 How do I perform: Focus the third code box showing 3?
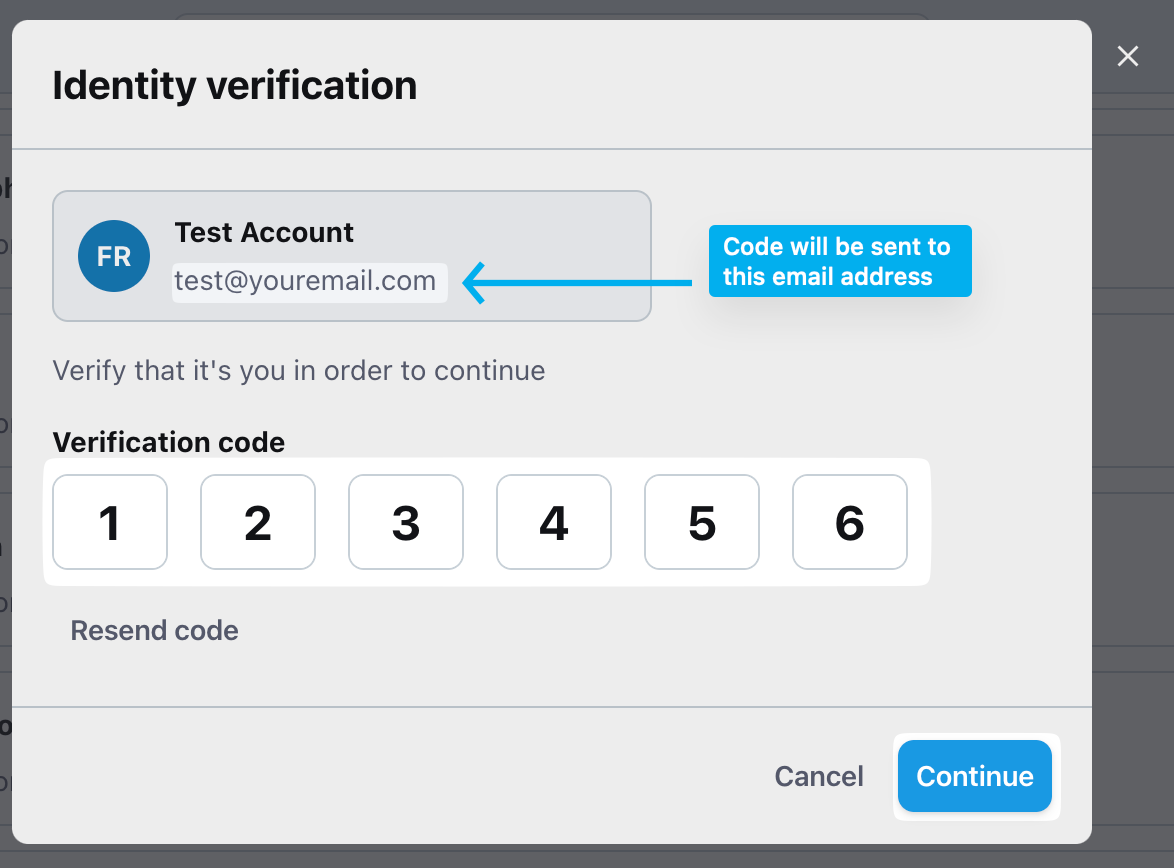406,522
